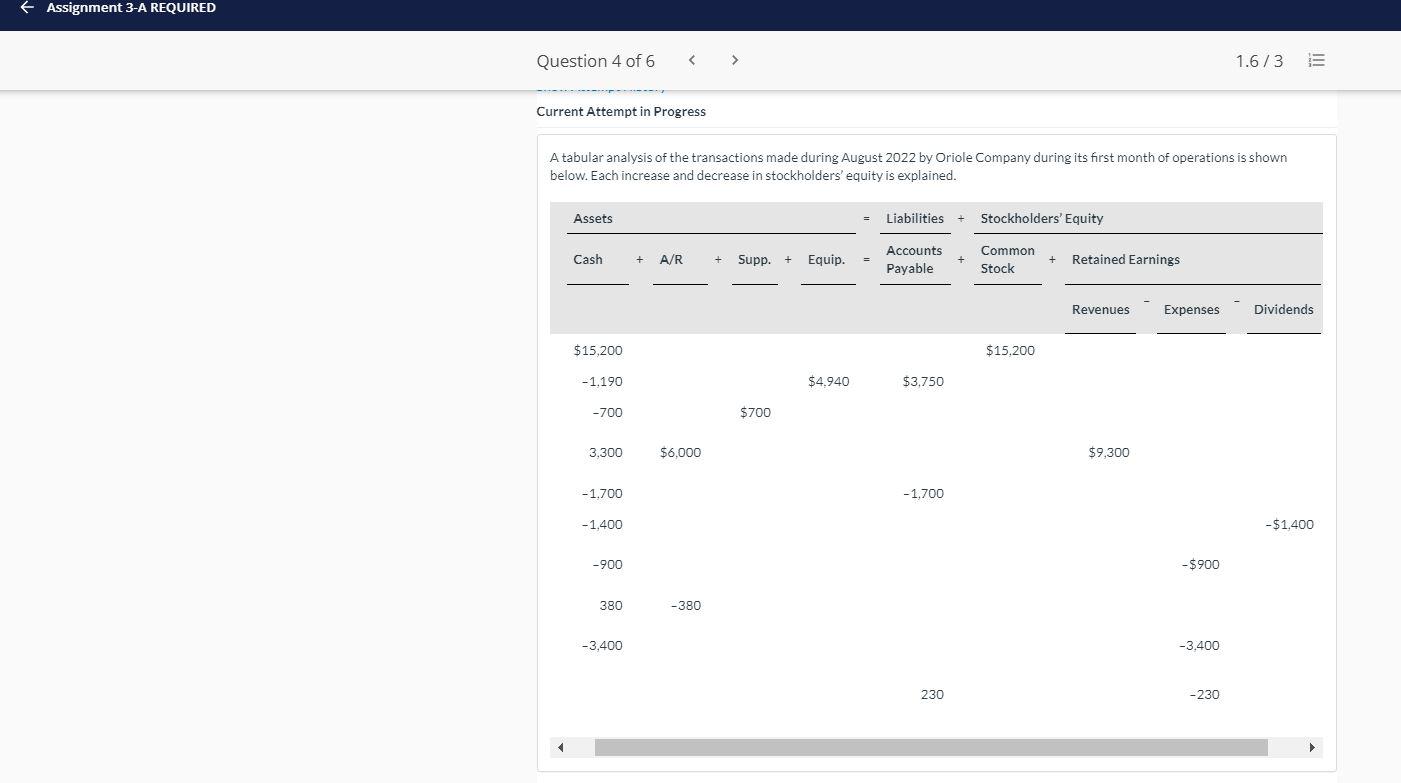Click the $4,940 equipment value
The image size is (1401, 783).
pyautogui.click(x=829, y=381)
